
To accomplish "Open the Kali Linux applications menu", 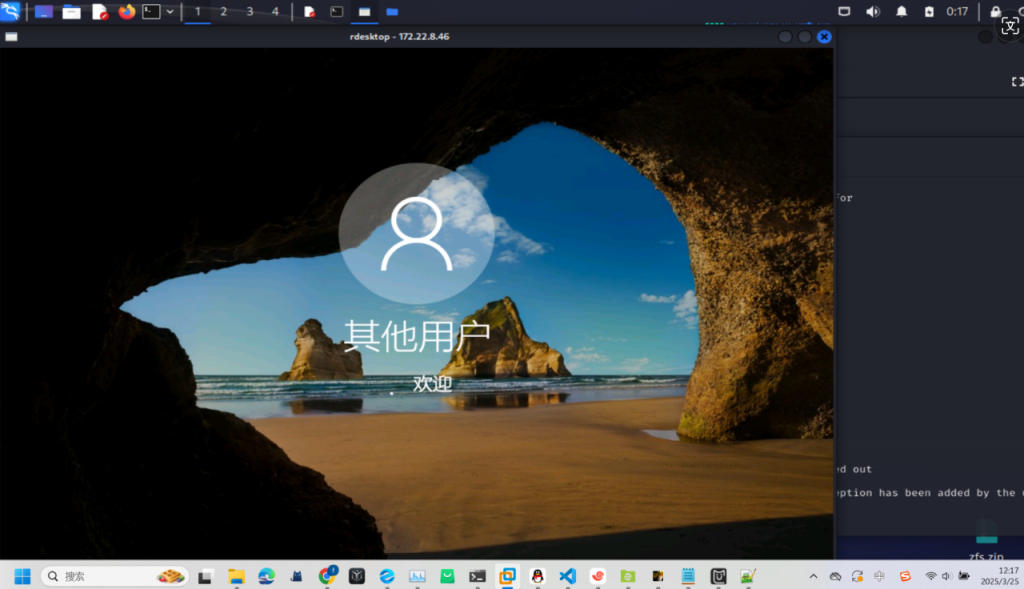I will pos(10,12).
